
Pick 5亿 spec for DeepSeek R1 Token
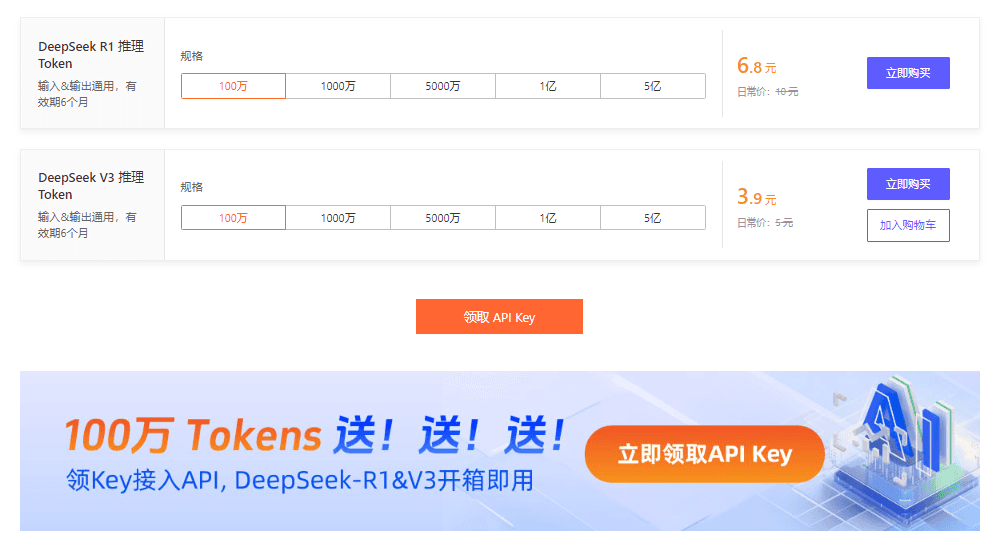(653, 86)
